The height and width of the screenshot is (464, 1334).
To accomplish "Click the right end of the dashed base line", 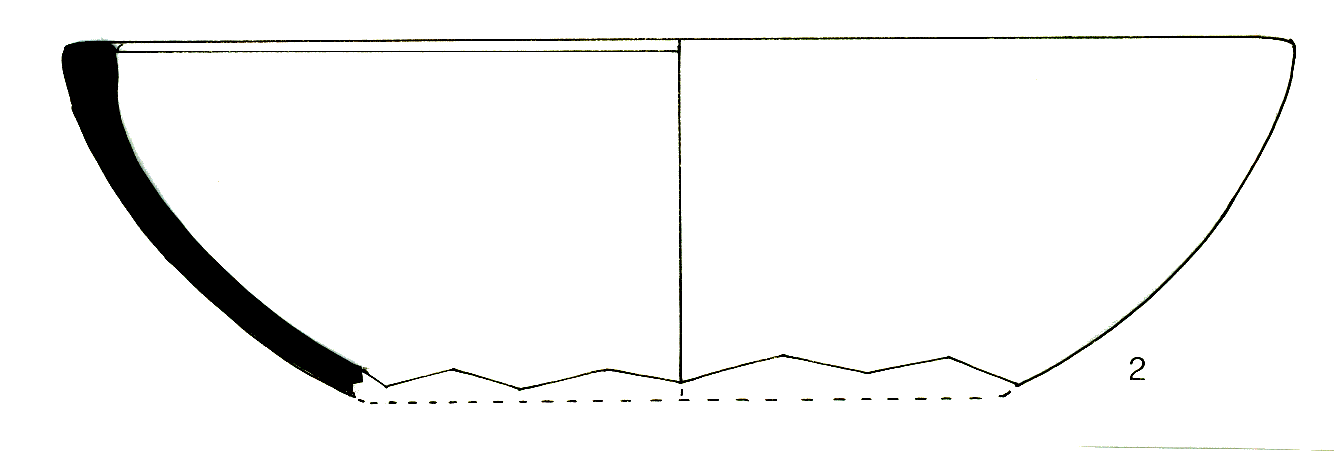I will coord(1005,396).
